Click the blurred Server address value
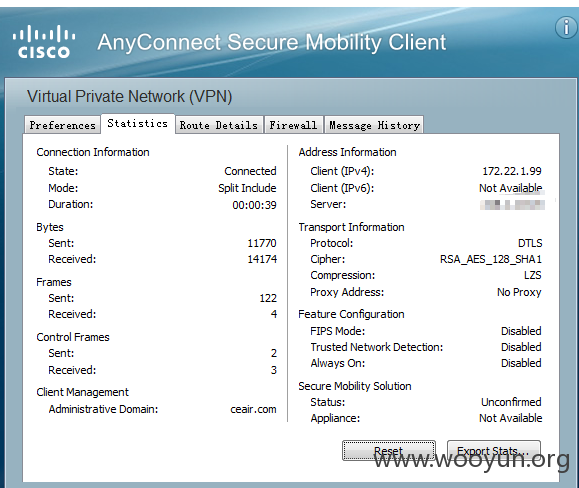 (x=512, y=205)
